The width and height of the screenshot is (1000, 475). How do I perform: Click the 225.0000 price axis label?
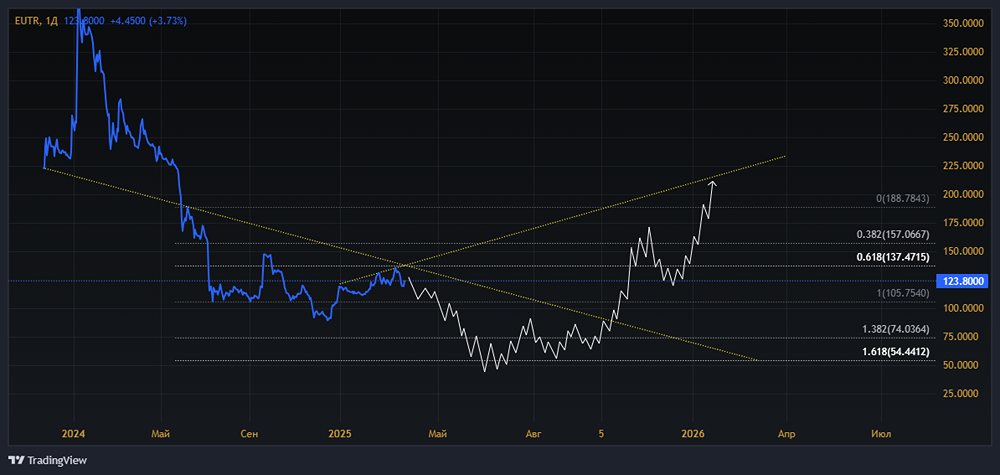963,166
